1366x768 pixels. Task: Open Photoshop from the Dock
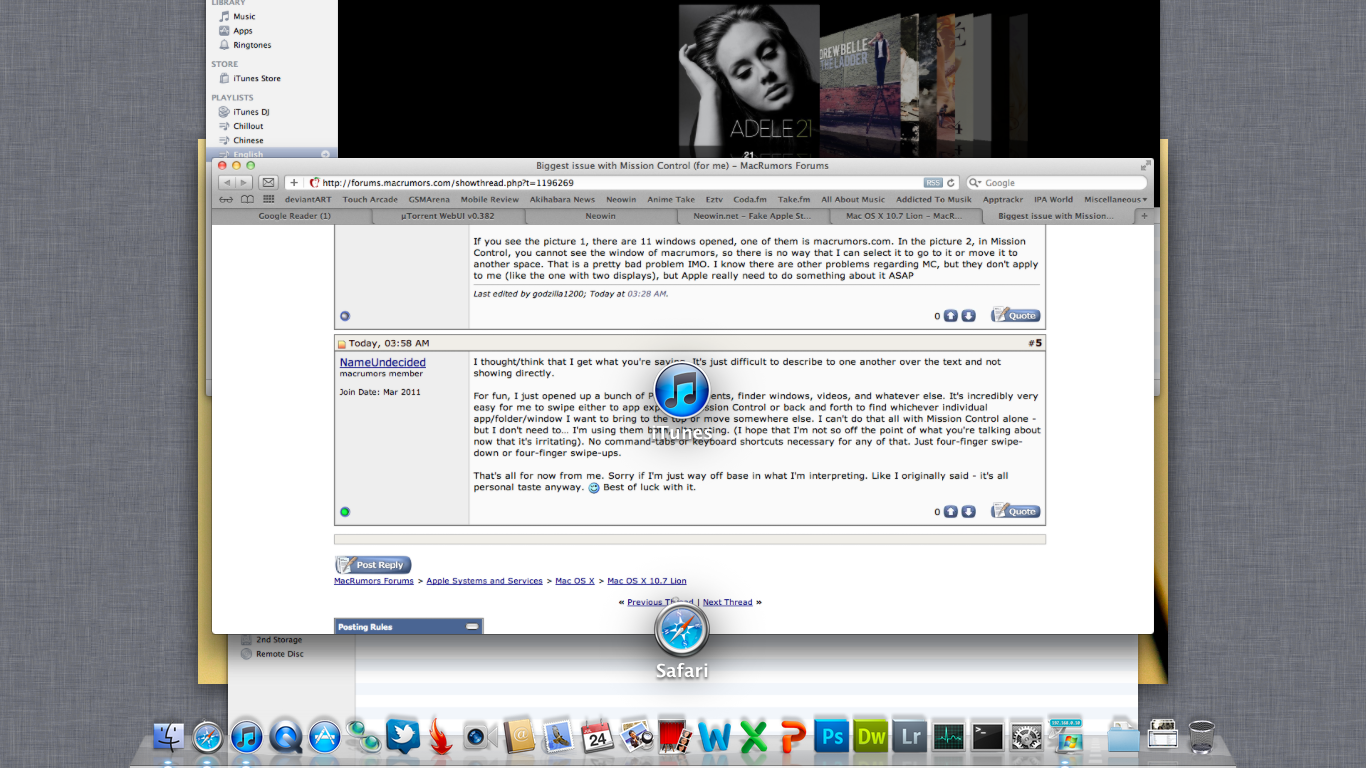831,738
